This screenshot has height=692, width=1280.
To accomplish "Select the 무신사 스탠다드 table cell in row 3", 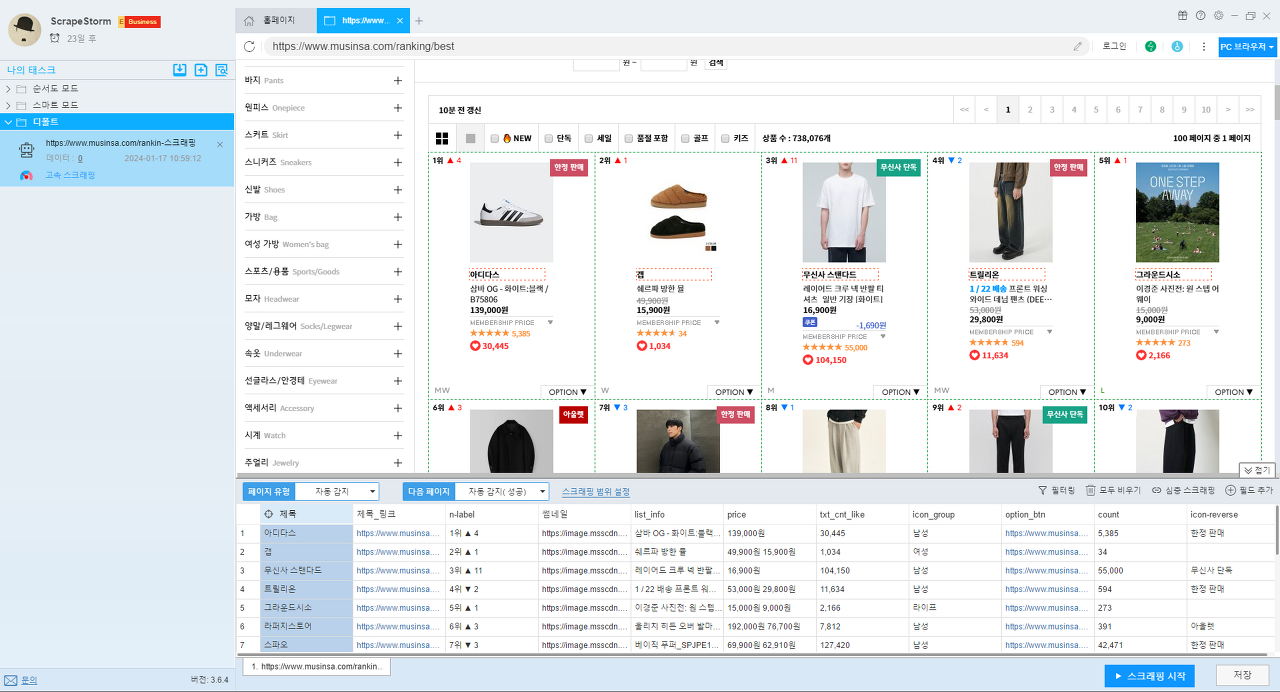I will point(306,570).
